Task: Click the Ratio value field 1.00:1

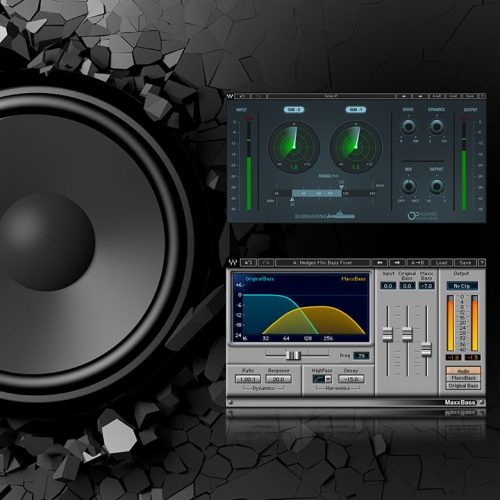Action: click(x=248, y=379)
